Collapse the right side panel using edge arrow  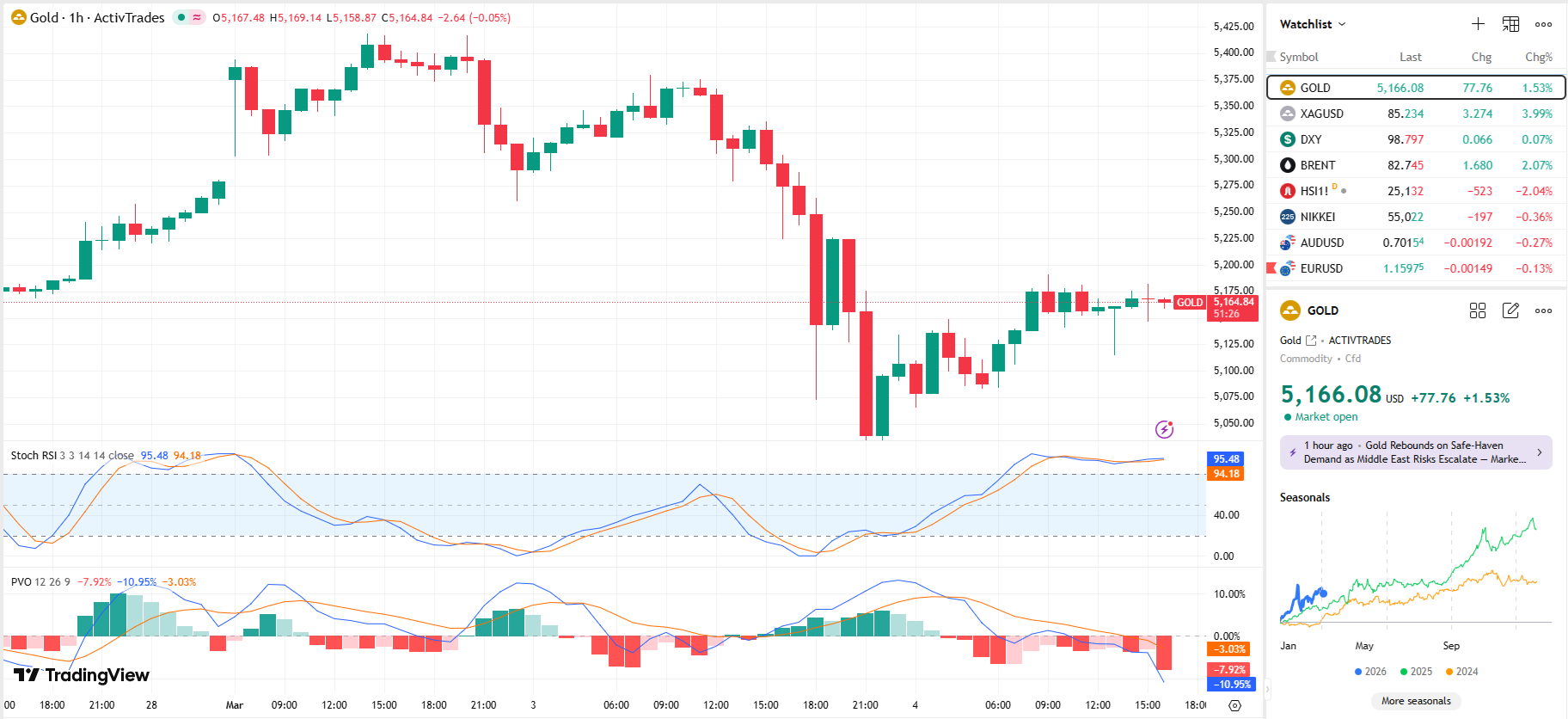click(x=1267, y=689)
